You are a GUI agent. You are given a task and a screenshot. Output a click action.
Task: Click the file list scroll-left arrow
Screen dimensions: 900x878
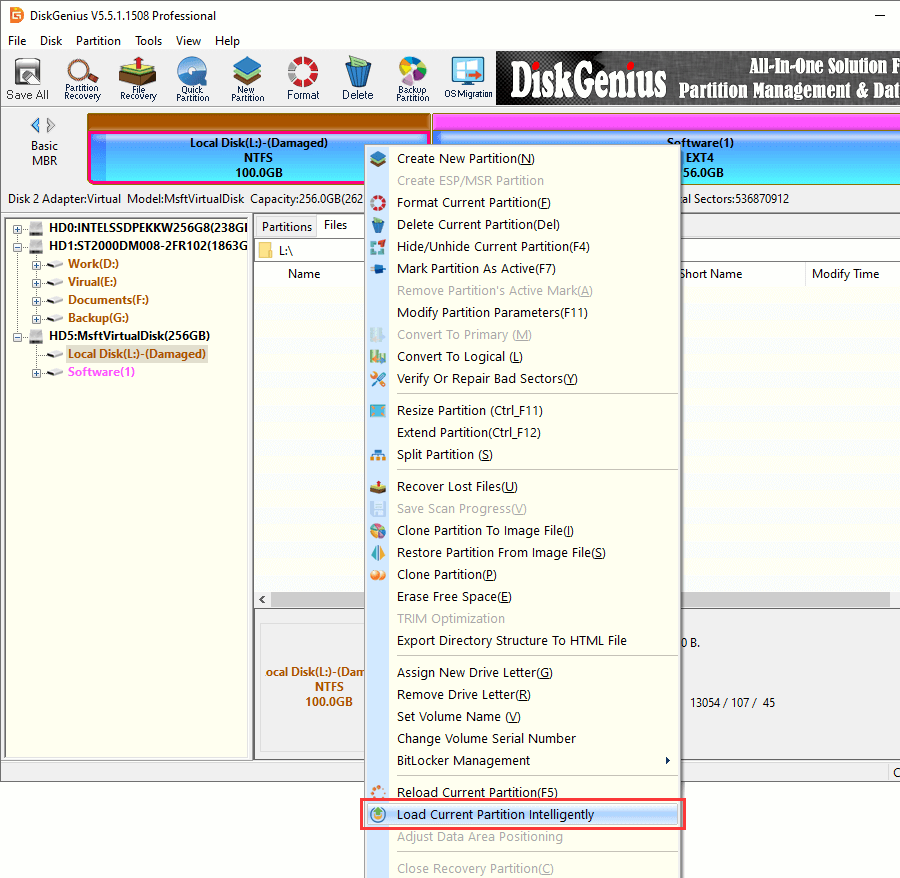coord(262,600)
